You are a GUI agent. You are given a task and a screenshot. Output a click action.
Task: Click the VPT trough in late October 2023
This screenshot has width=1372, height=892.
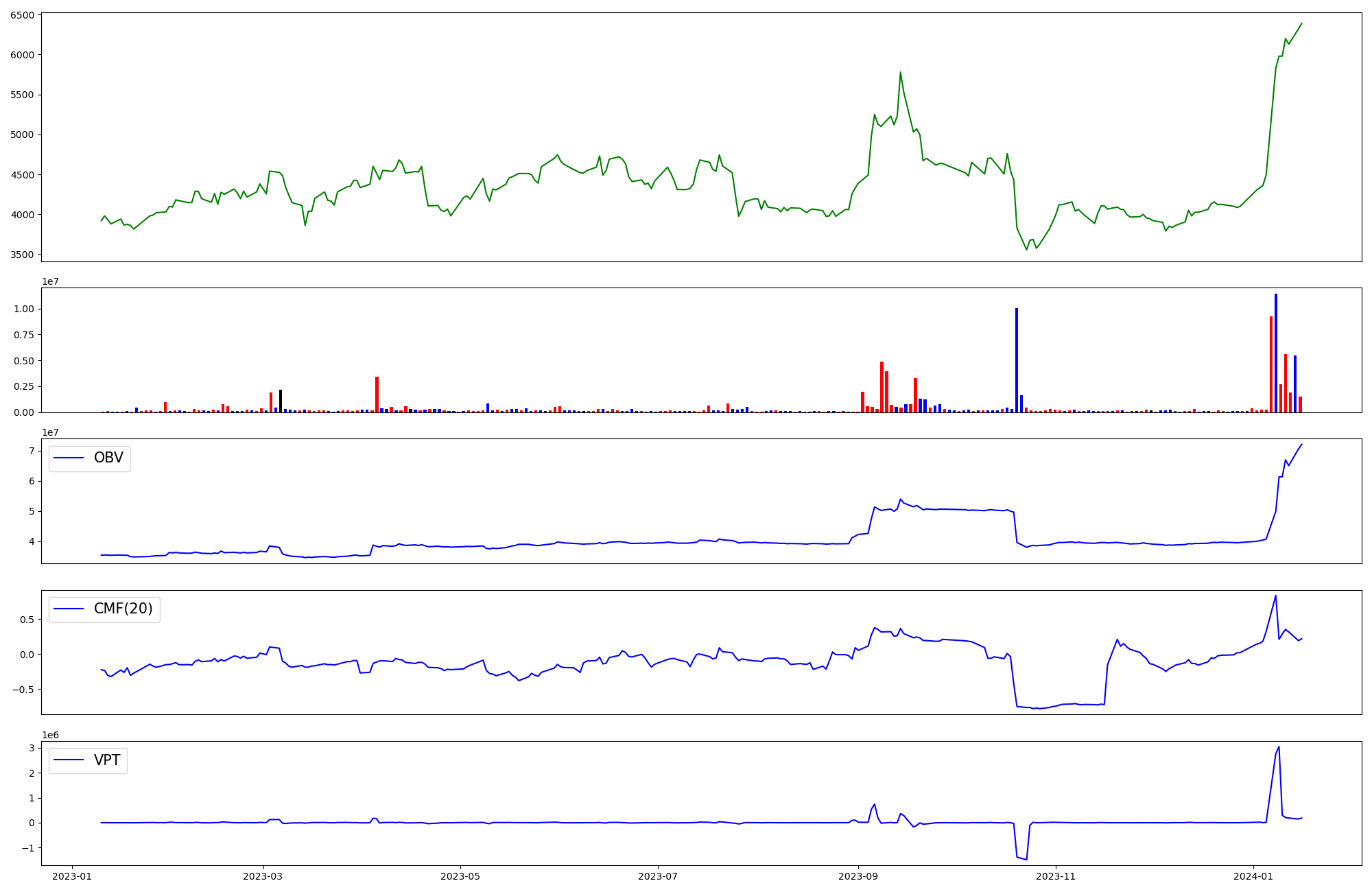click(x=1026, y=859)
